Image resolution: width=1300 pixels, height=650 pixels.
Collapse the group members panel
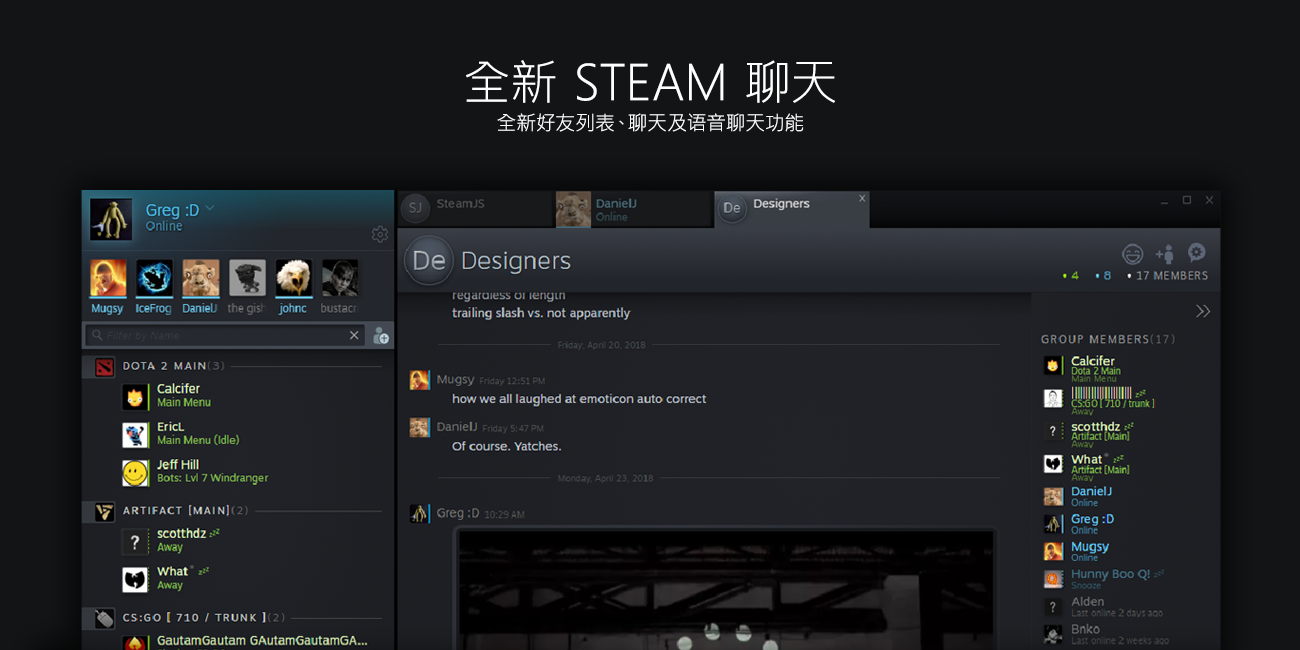[1202, 311]
